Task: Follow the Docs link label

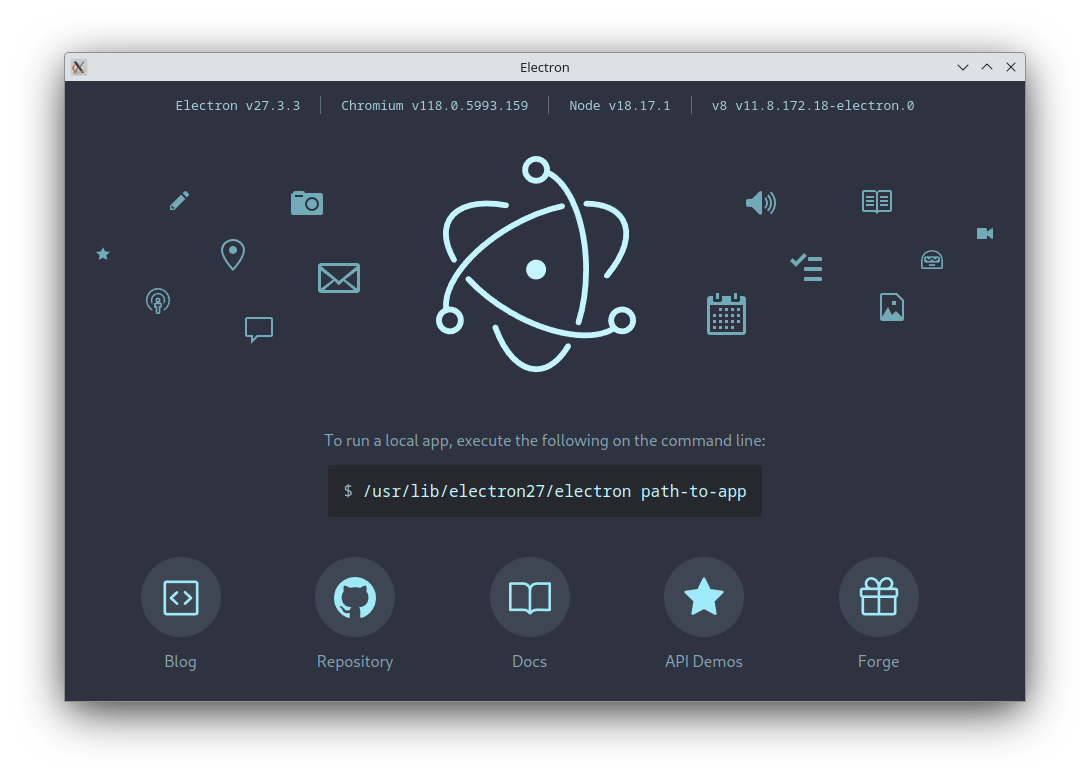Action: tap(530, 661)
